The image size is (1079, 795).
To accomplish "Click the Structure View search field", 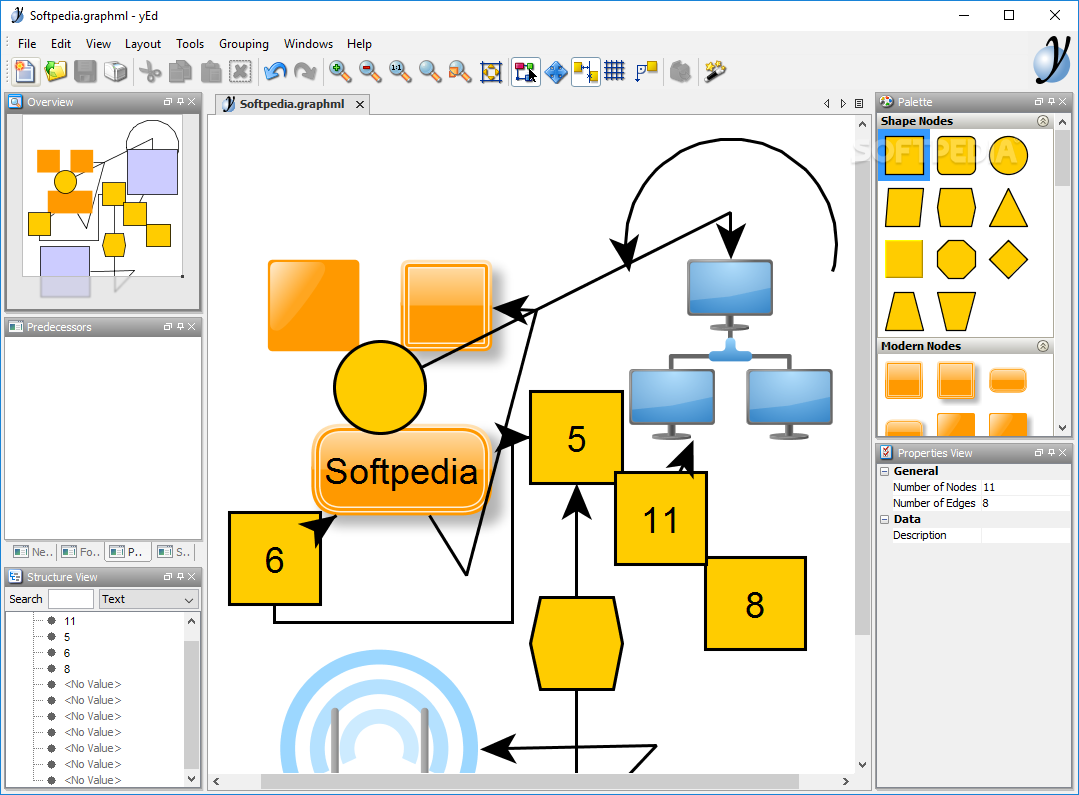I will coord(71,599).
